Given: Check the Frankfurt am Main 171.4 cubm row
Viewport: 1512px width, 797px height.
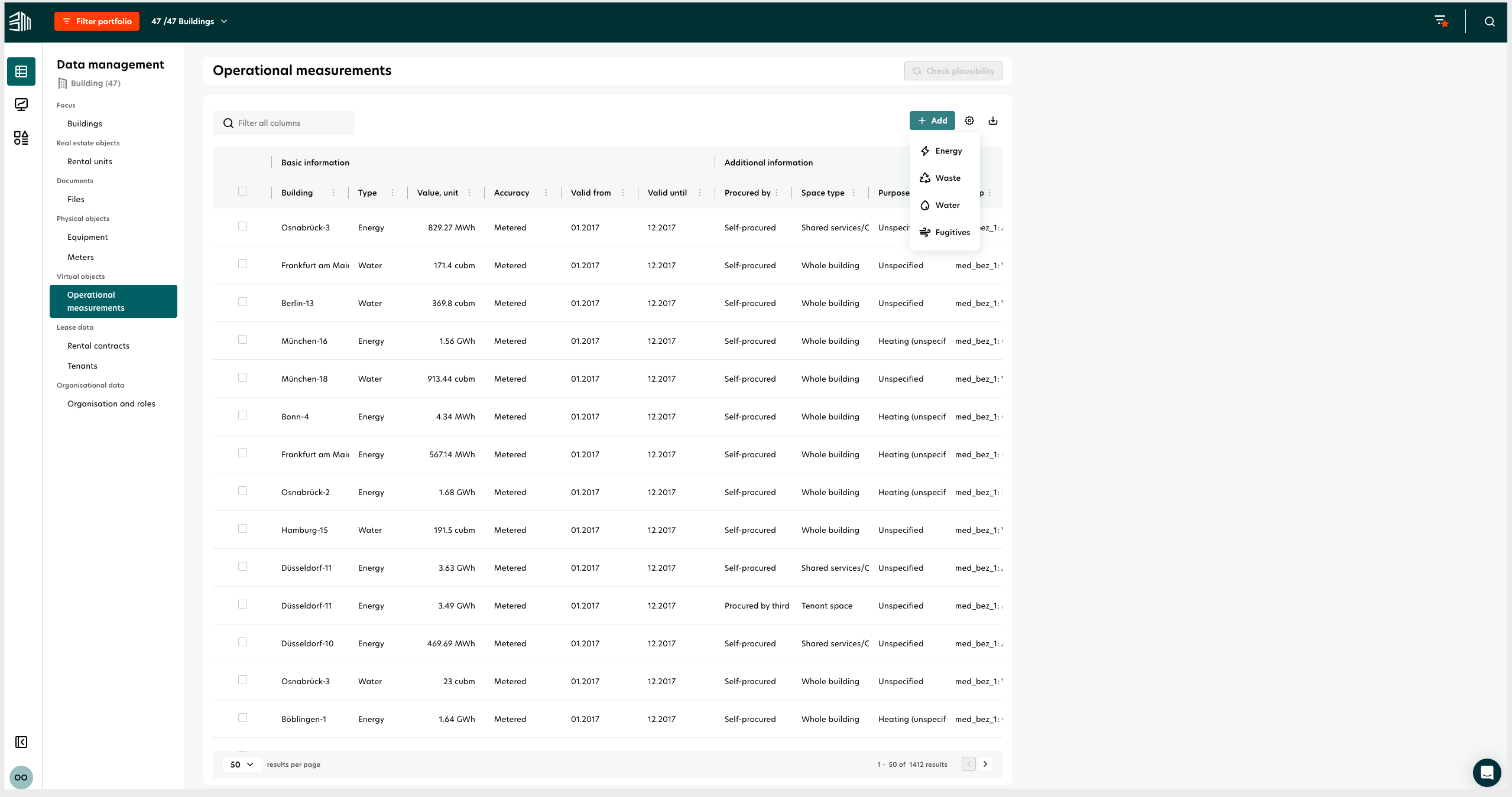Looking at the screenshot, I should (242, 264).
